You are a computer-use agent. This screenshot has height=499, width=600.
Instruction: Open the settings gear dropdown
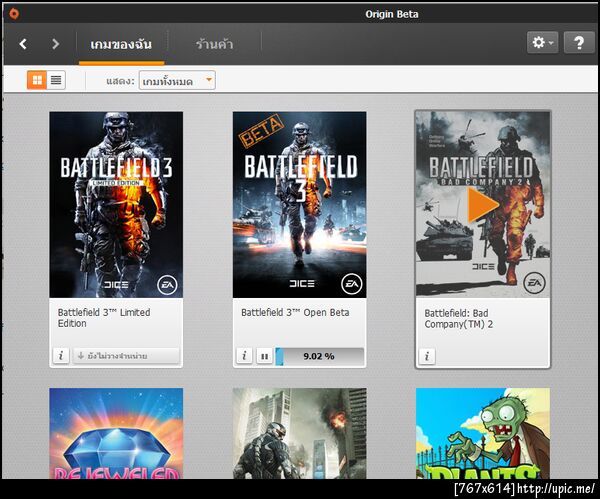coord(542,42)
